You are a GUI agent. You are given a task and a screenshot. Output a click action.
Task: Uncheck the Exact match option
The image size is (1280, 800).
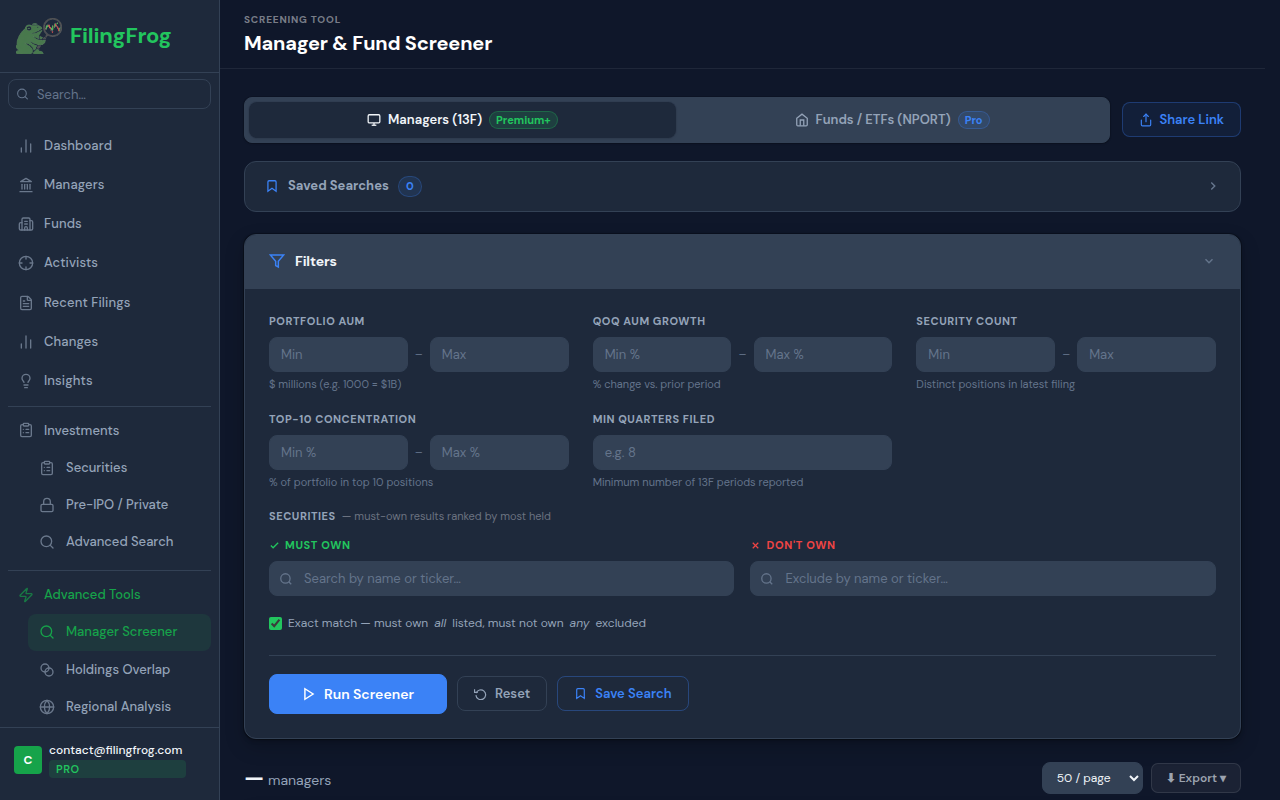click(275, 623)
